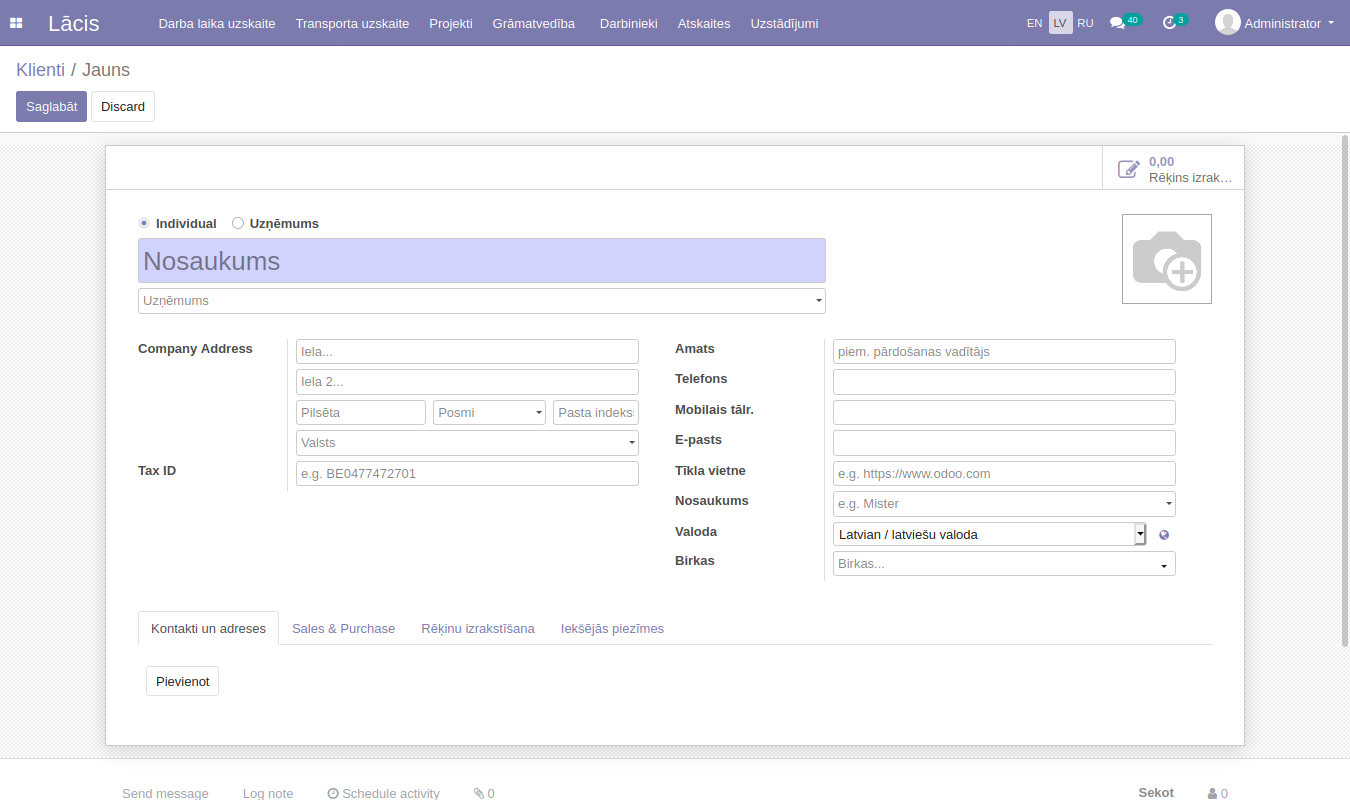Click the Klienti breadcrumb link
The height and width of the screenshot is (800, 1350).
click(40, 70)
